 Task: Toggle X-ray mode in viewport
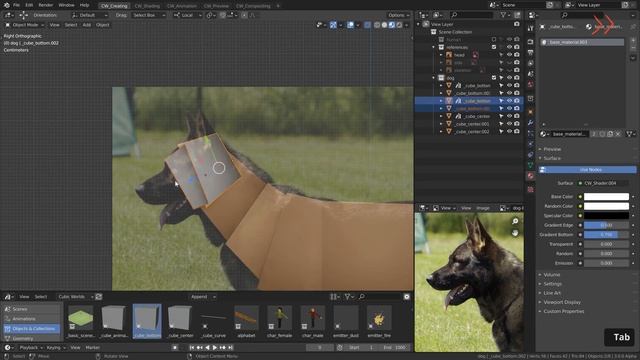(367, 25)
